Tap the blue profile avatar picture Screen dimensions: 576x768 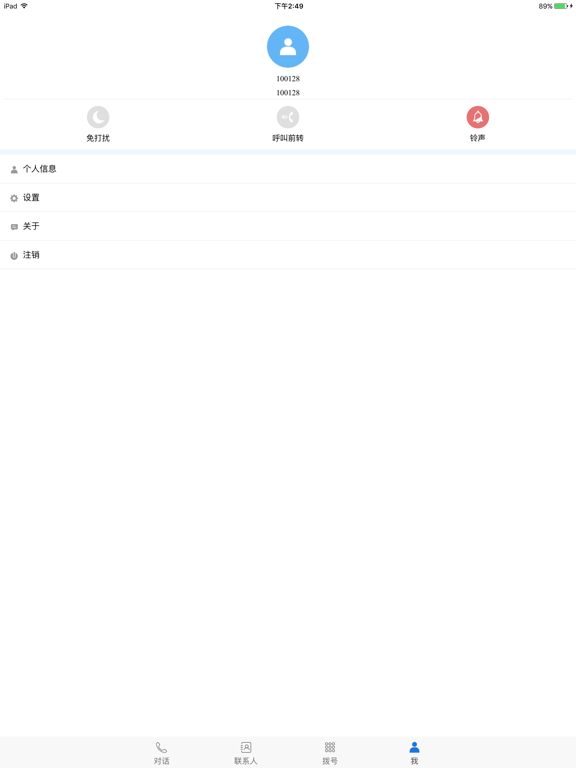tap(288, 47)
